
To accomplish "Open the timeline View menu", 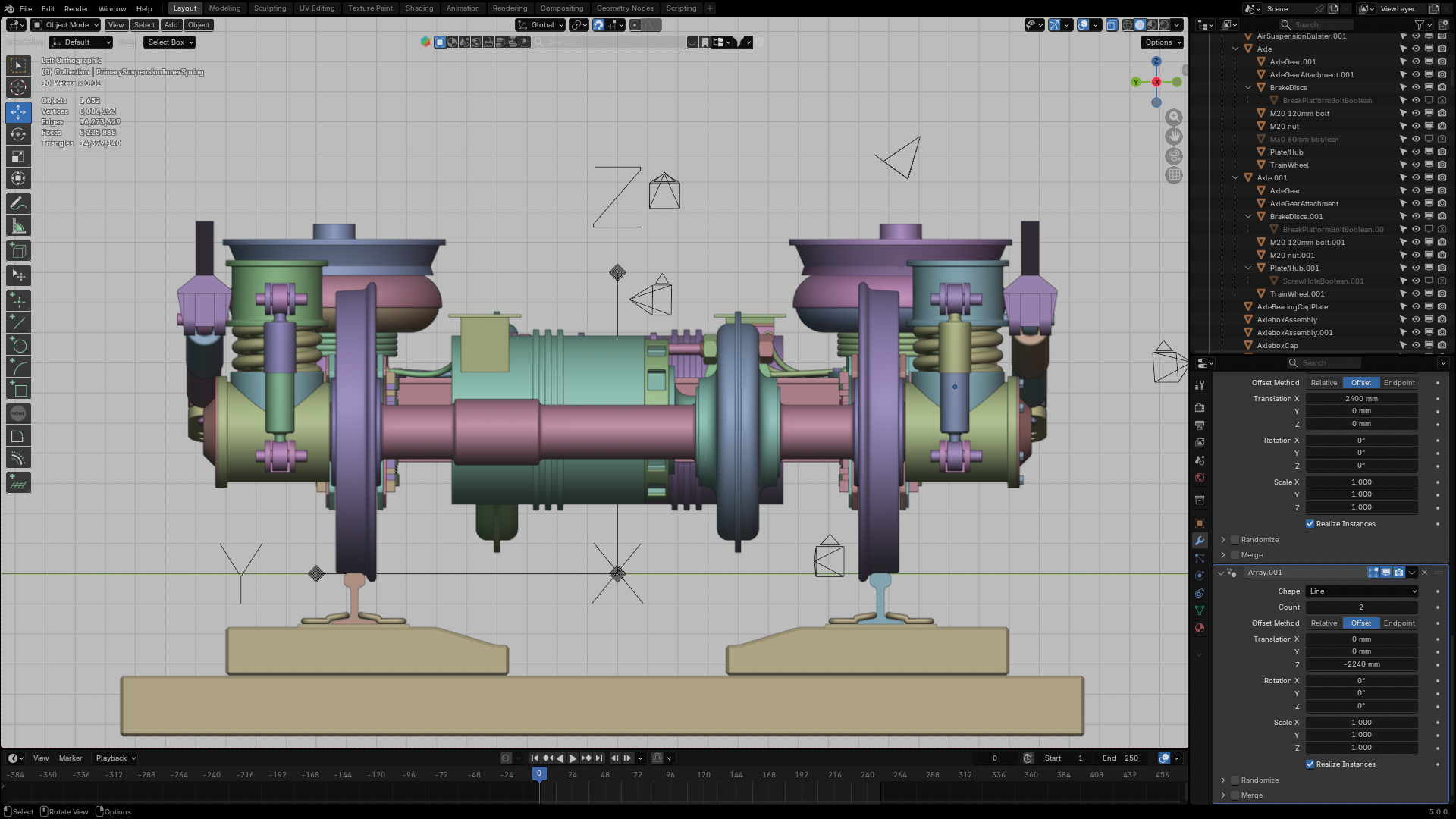I will (x=41, y=758).
